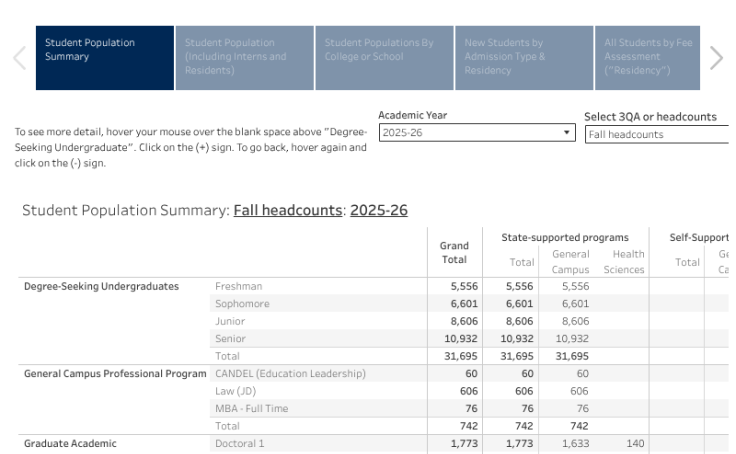Select the General Campus column header
This screenshot has width=736, height=454.
coord(570,262)
